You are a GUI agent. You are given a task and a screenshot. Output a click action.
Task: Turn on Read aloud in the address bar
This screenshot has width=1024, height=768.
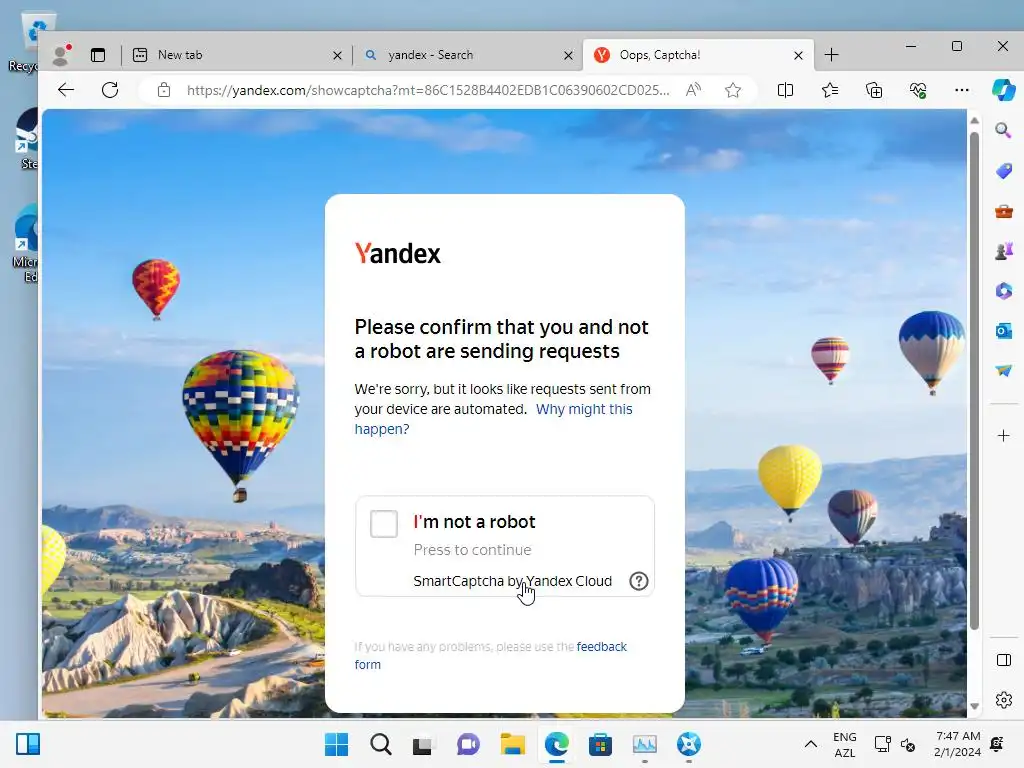(694, 90)
